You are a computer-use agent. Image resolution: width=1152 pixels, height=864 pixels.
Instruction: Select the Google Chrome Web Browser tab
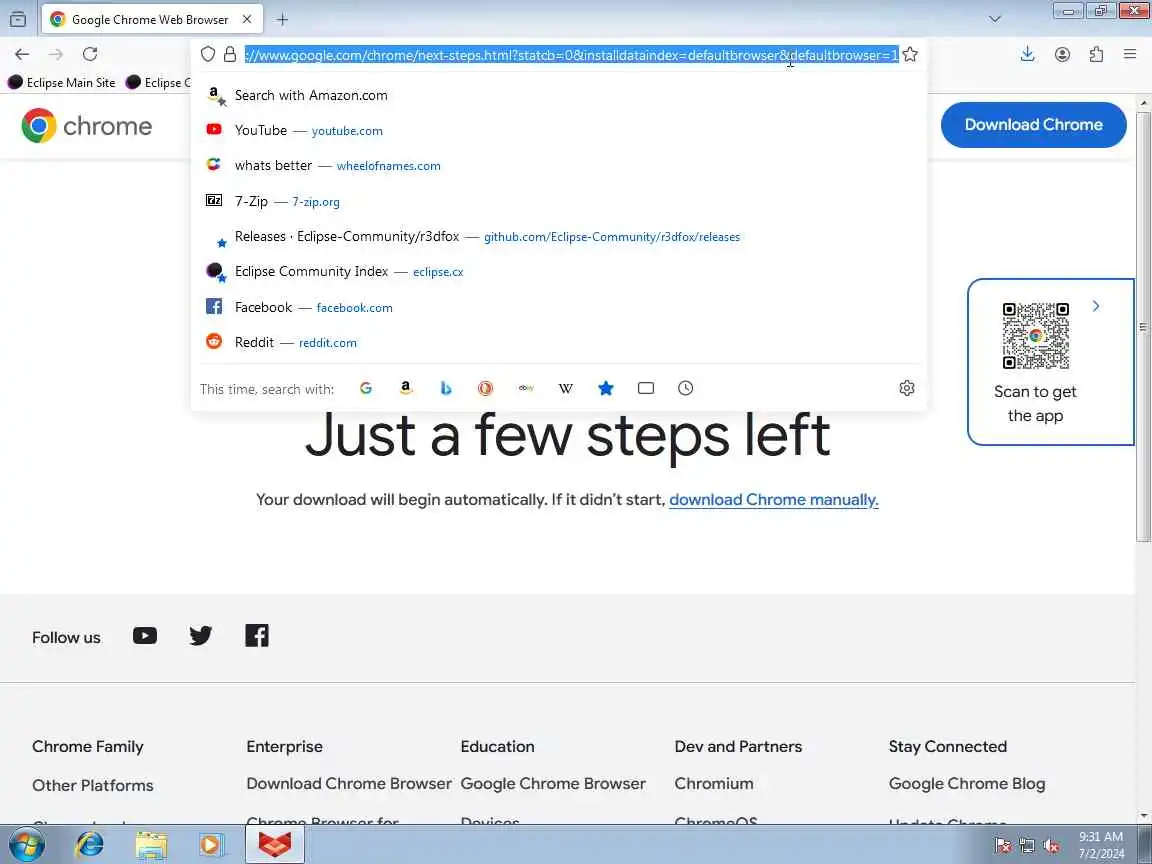(x=151, y=20)
